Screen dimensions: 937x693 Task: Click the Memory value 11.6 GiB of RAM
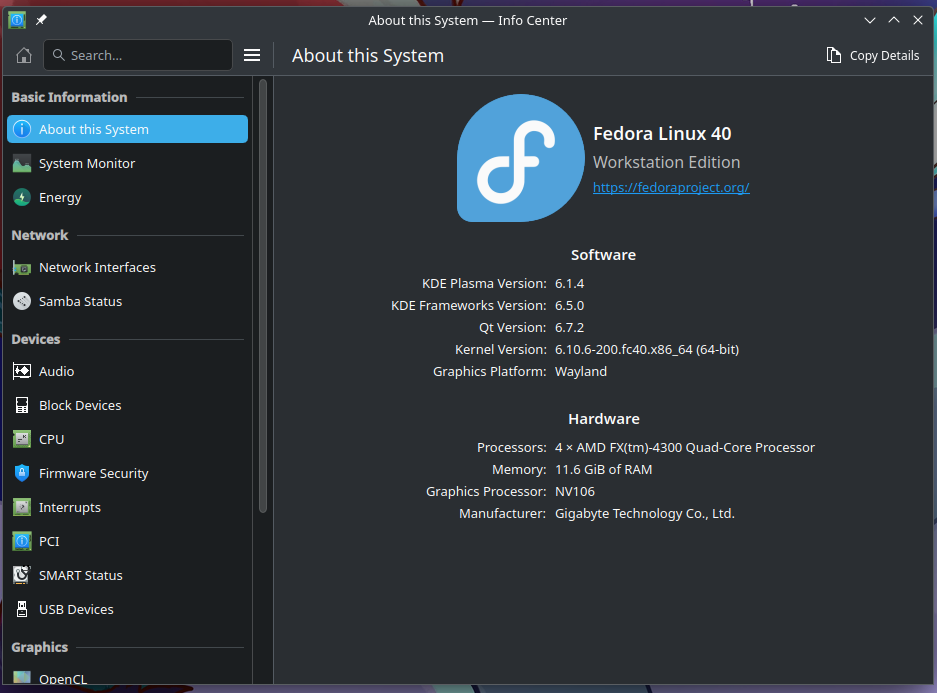pos(604,470)
